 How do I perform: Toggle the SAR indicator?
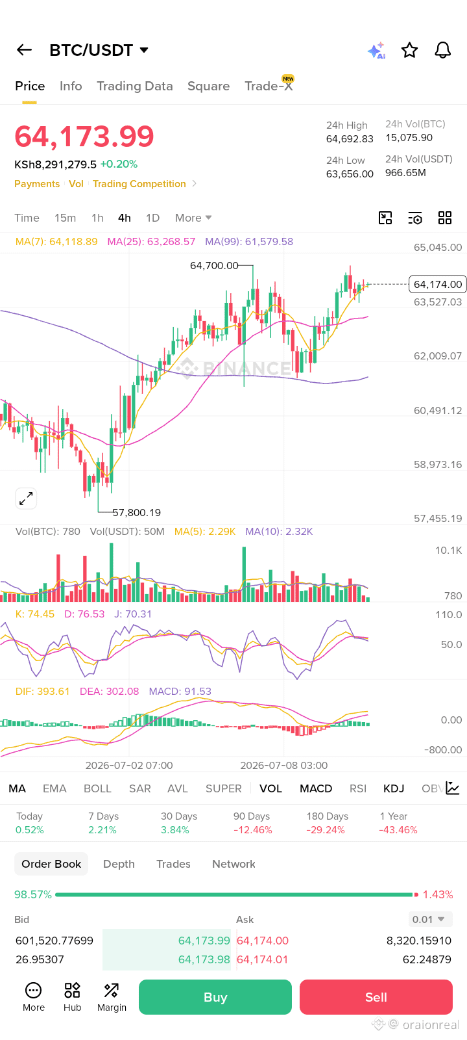[140, 789]
